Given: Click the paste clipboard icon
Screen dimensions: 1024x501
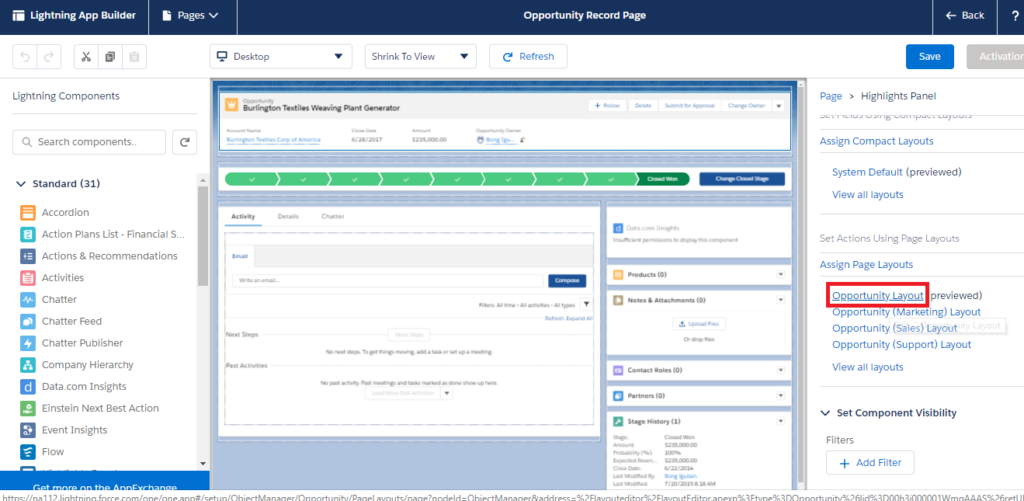Looking at the screenshot, I should [x=134, y=57].
